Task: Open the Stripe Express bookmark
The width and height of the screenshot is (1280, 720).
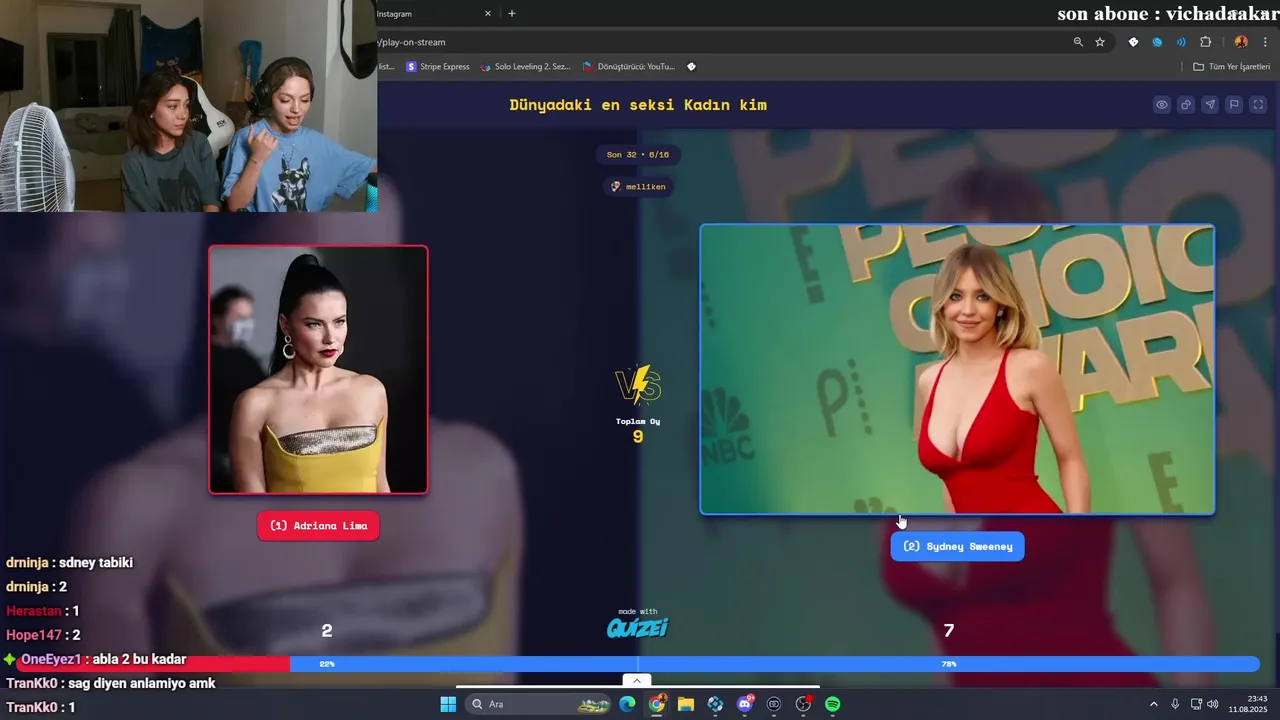Action: coord(438,67)
